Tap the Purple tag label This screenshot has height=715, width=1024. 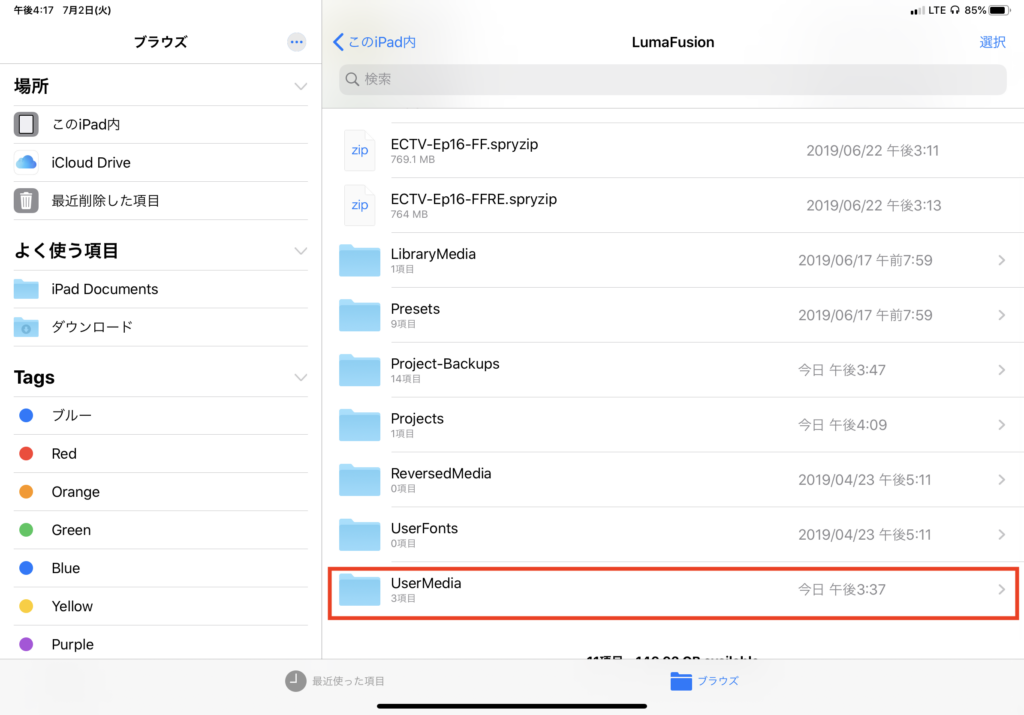72,644
